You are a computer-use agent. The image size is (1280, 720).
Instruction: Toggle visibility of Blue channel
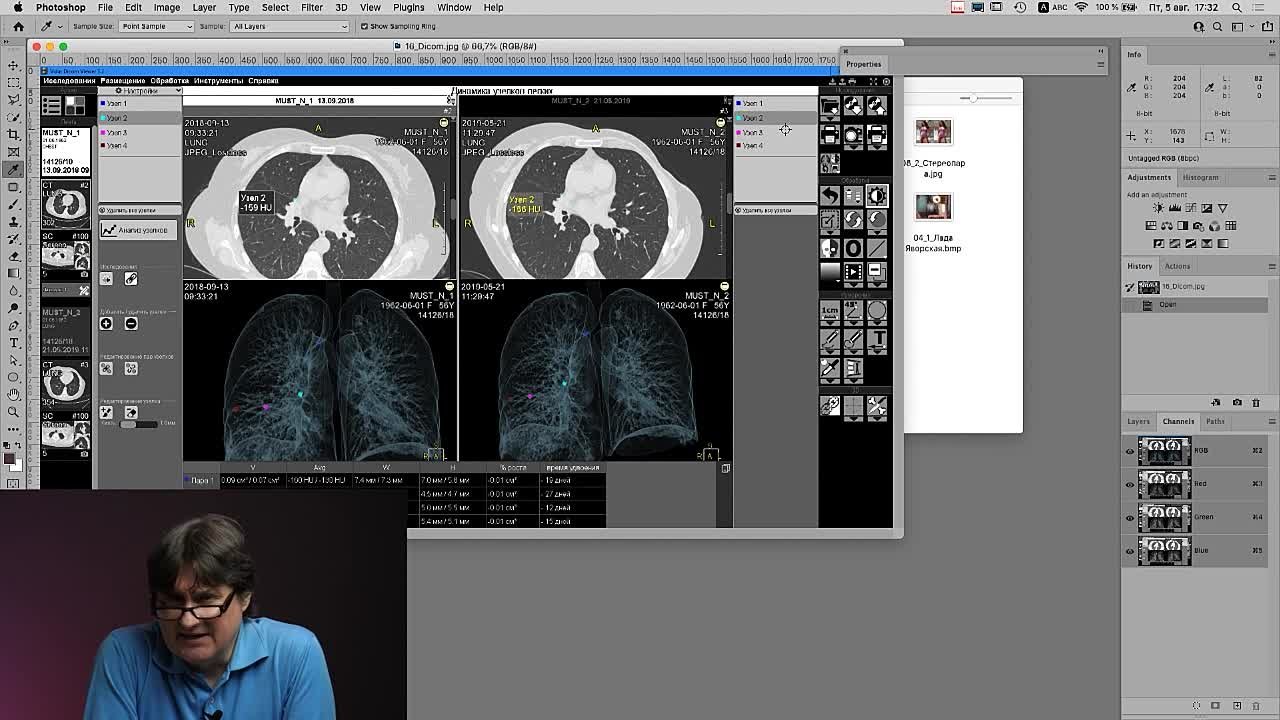(x=1130, y=551)
